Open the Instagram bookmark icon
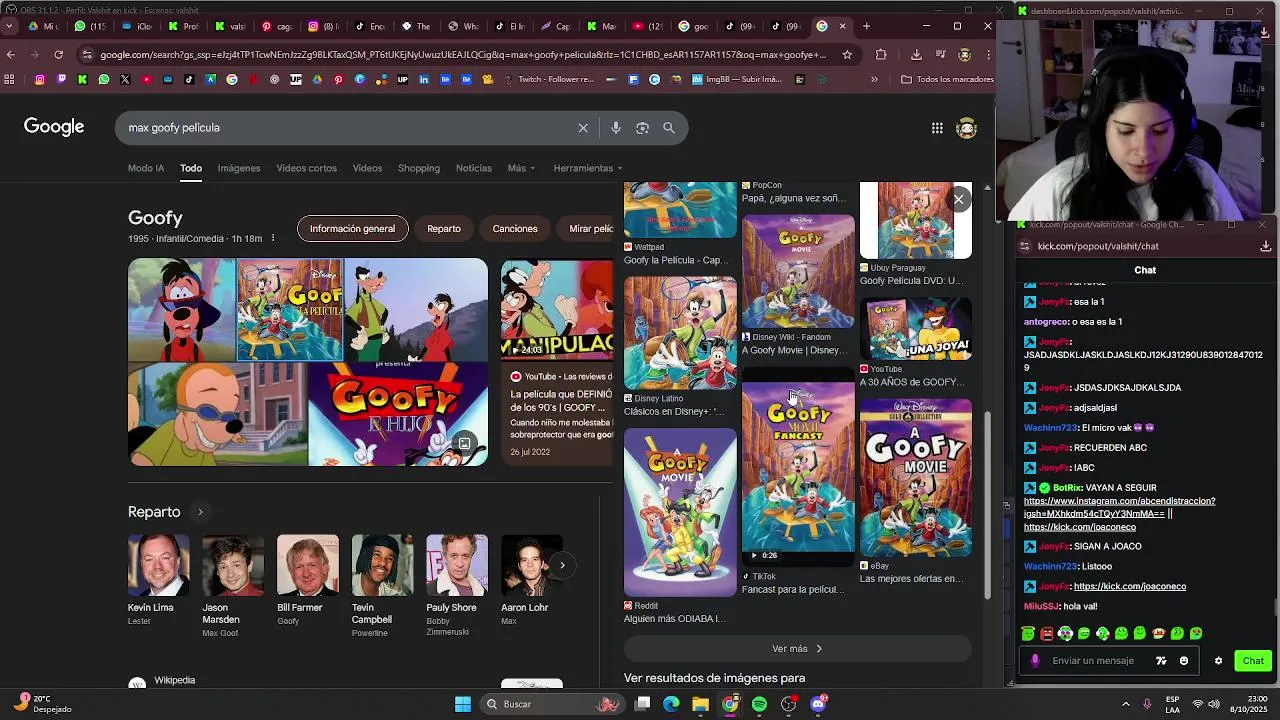This screenshot has width=1280, height=720. tap(40, 79)
